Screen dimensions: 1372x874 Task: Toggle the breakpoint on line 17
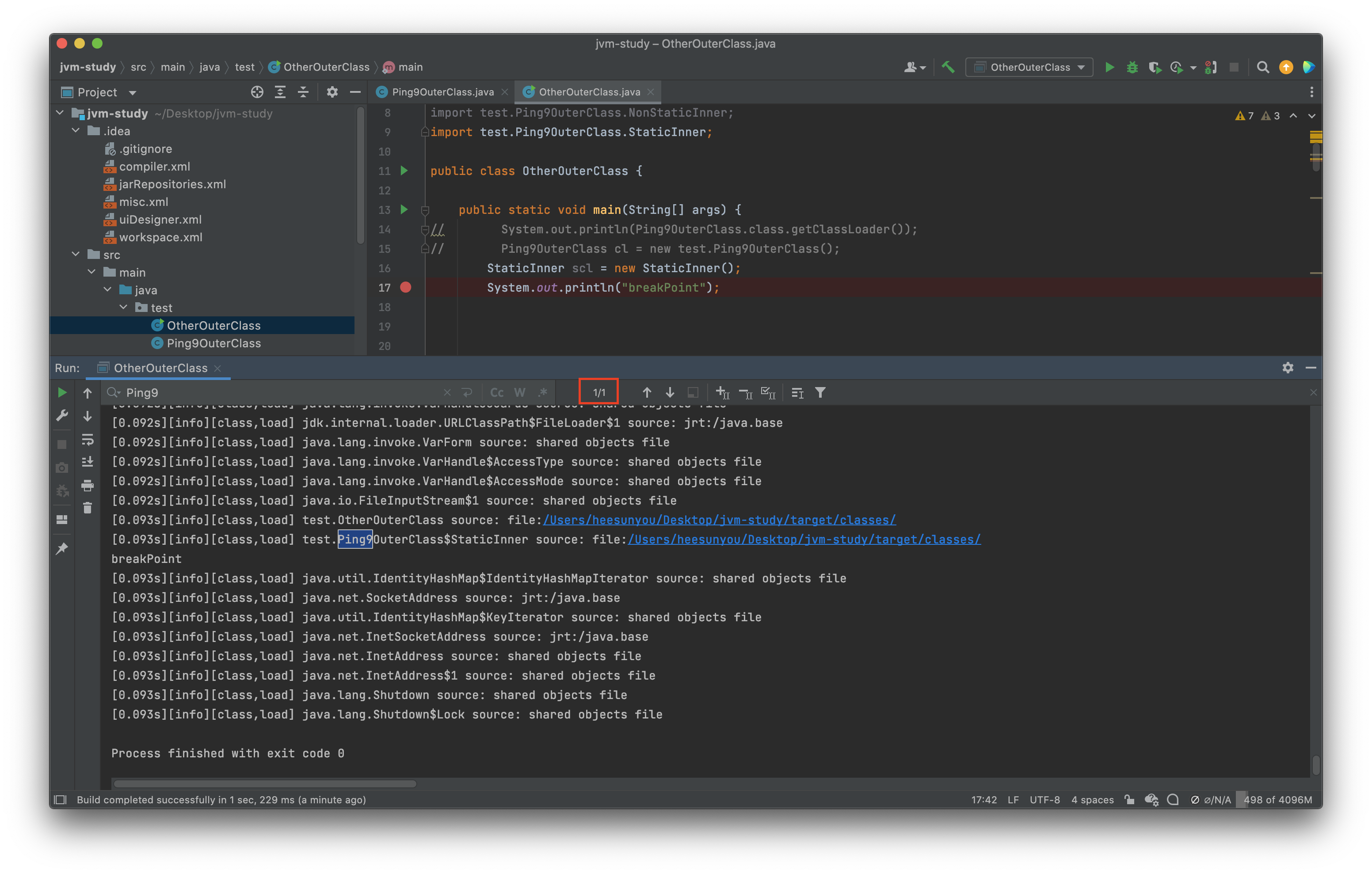[x=406, y=288]
